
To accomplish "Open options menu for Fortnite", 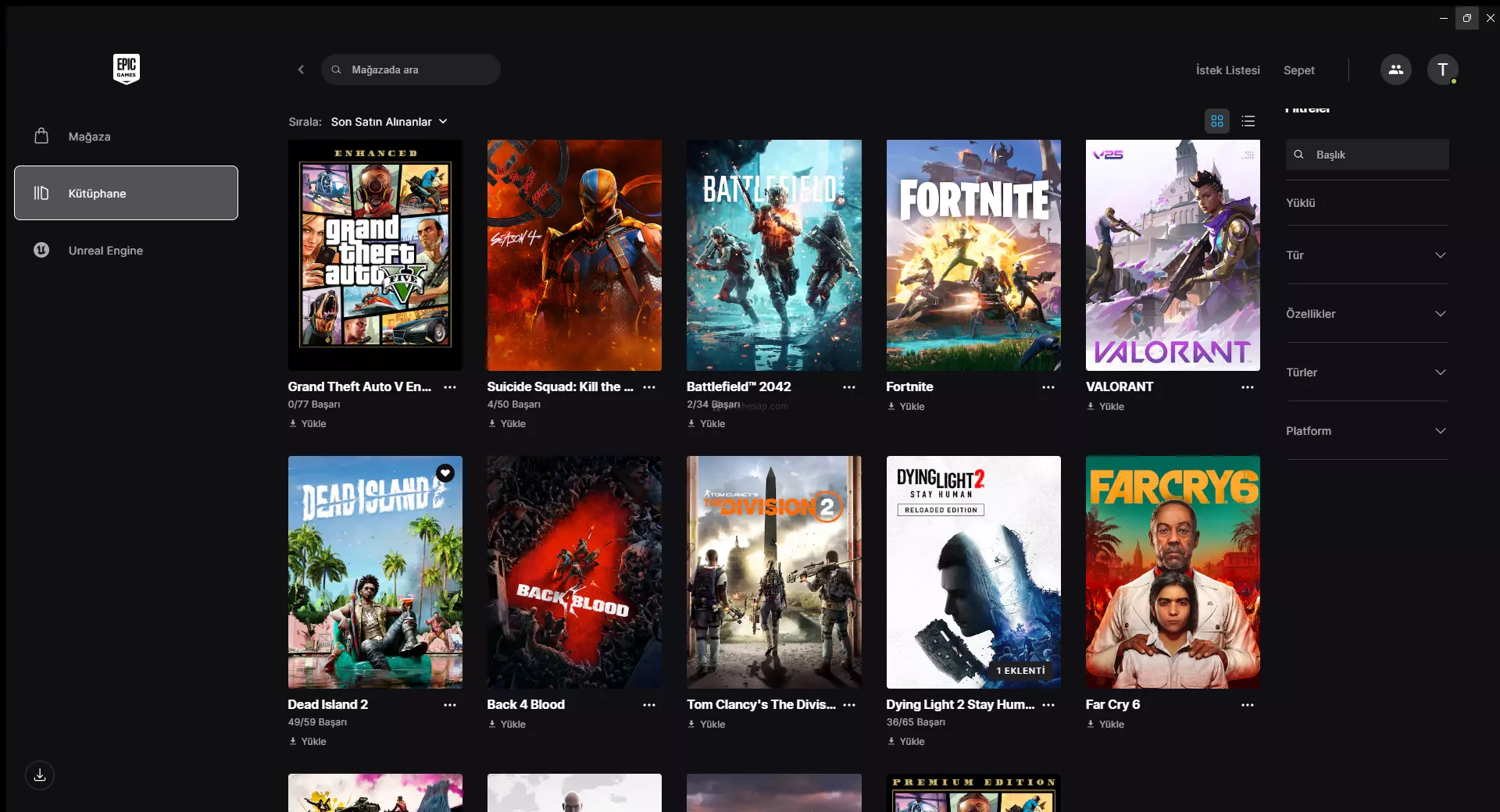I will (x=1048, y=387).
